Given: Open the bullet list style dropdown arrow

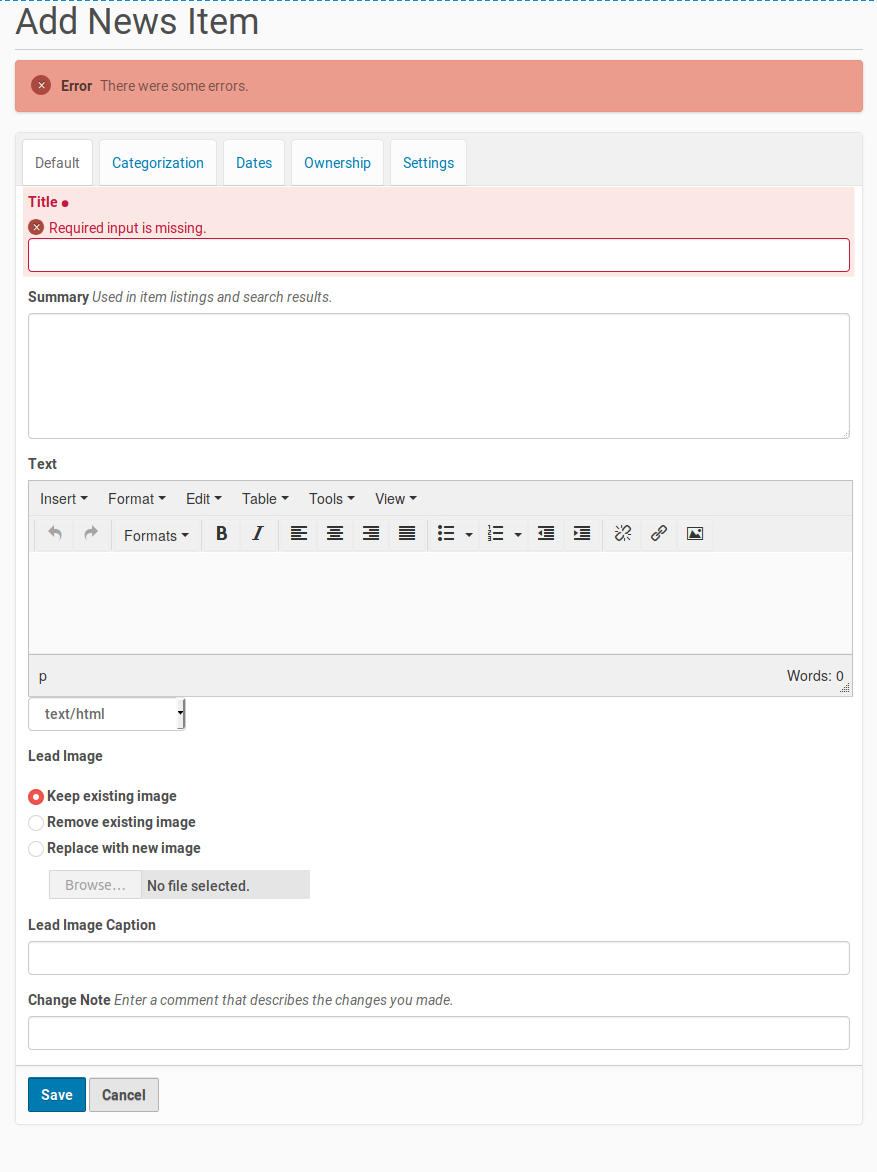Looking at the screenshot, I should 469,533.
